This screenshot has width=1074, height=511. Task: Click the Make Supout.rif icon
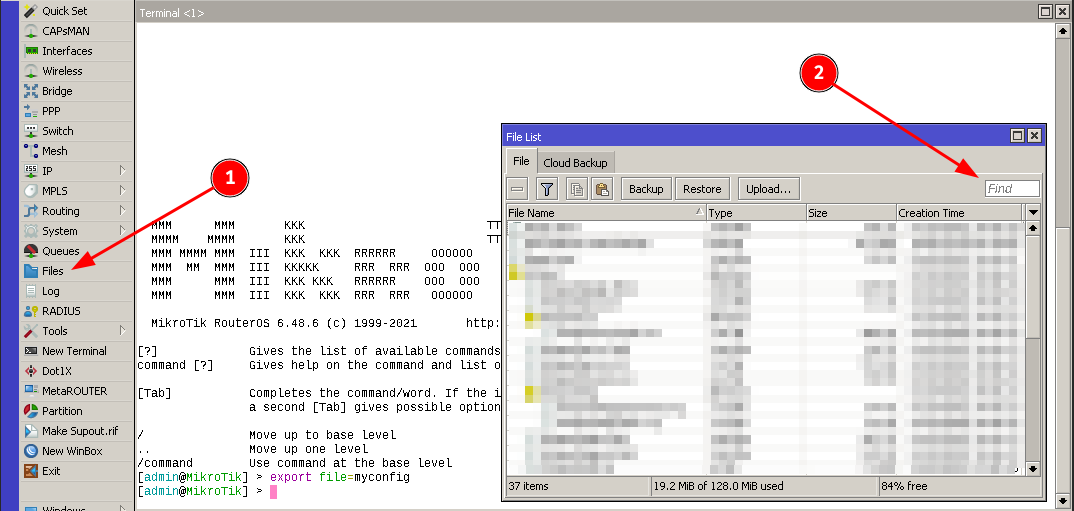pos(30,431)
